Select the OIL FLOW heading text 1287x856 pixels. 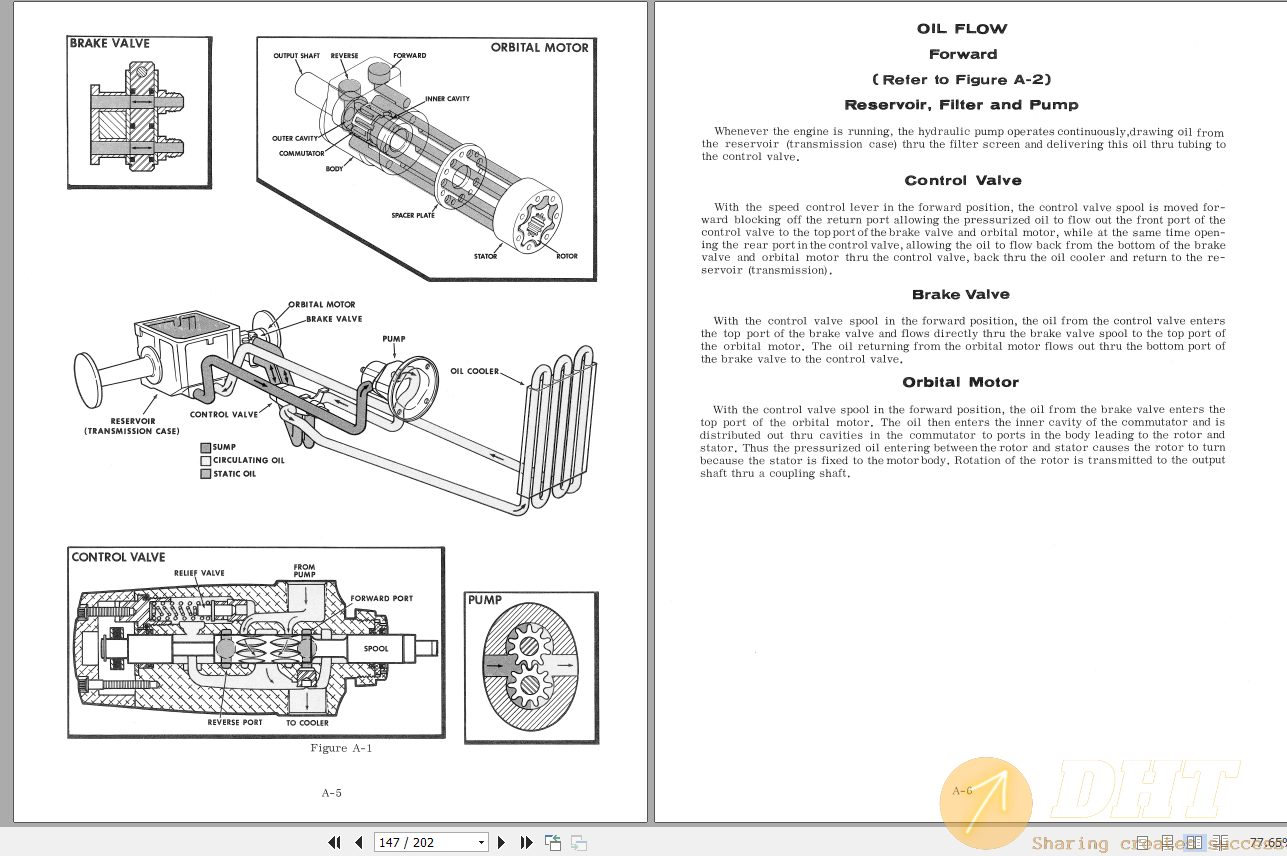(962, 28)
